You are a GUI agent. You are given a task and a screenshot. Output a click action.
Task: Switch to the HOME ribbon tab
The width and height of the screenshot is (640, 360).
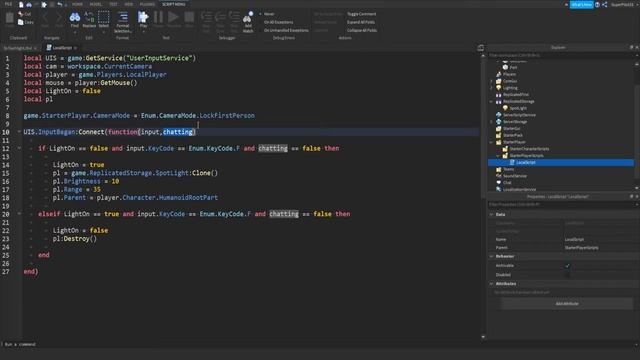77,4
